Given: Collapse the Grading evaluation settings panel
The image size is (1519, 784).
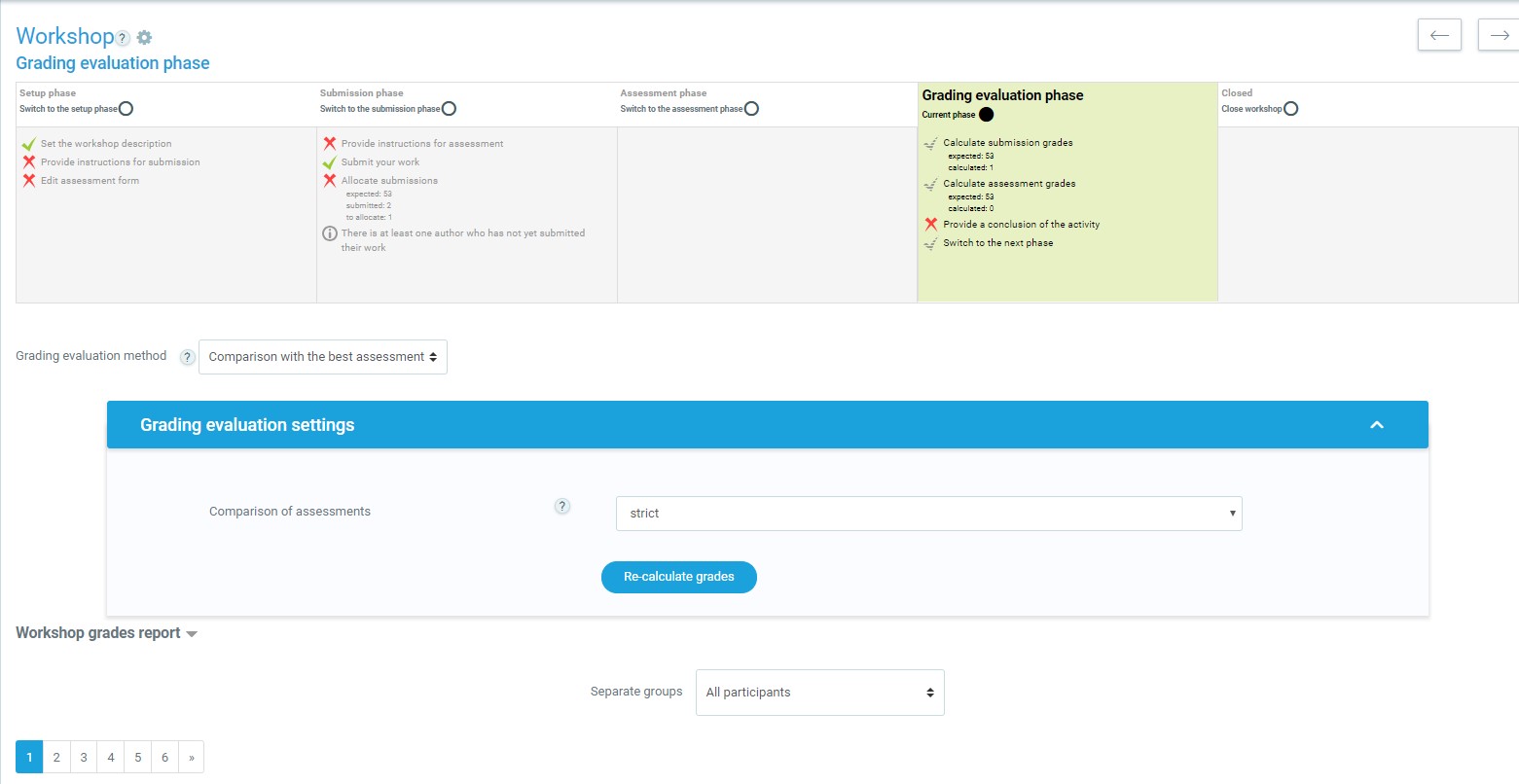Looking at the screenshot, I should pos(1376,425).
